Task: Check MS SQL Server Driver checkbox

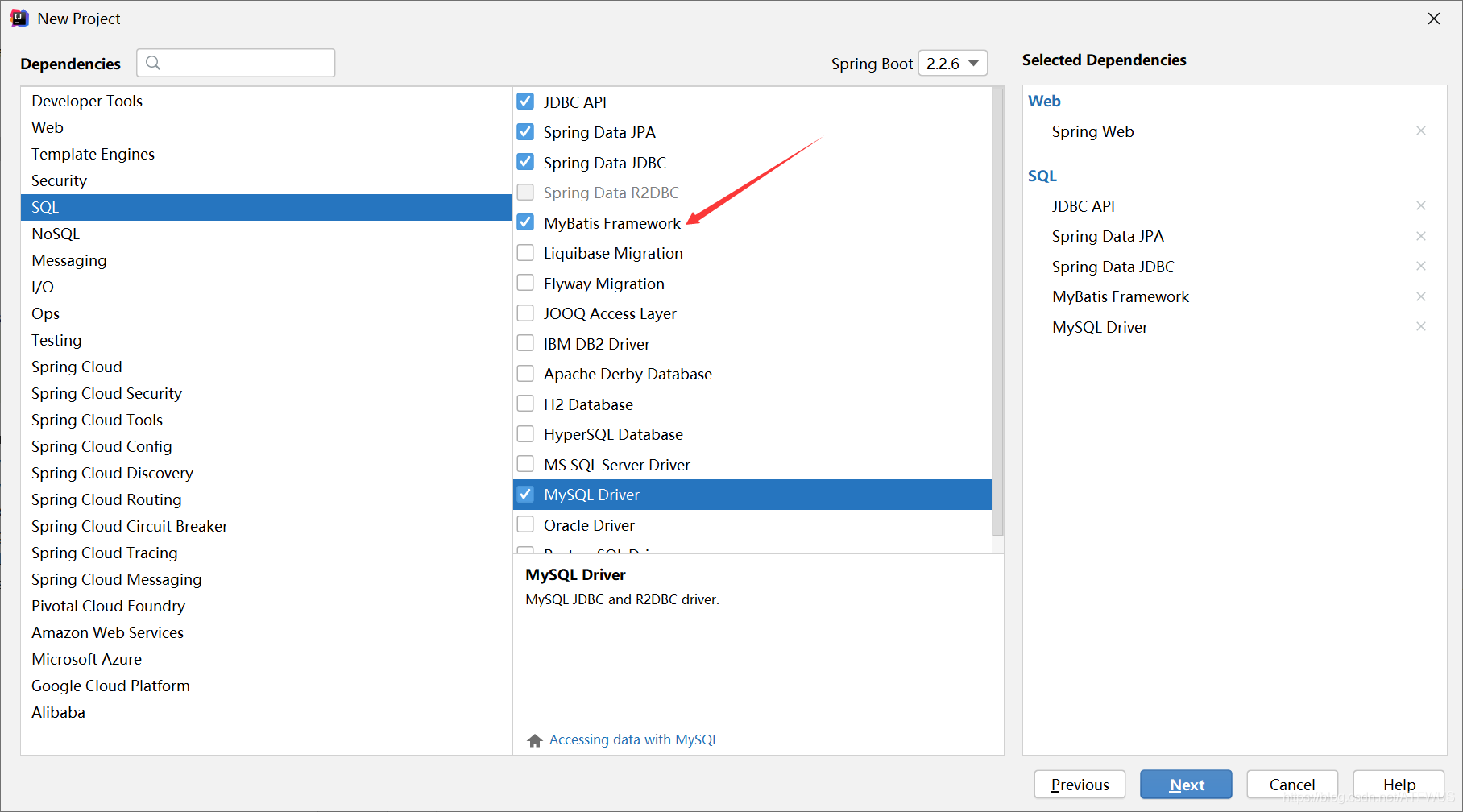Action: click(525, 464)
